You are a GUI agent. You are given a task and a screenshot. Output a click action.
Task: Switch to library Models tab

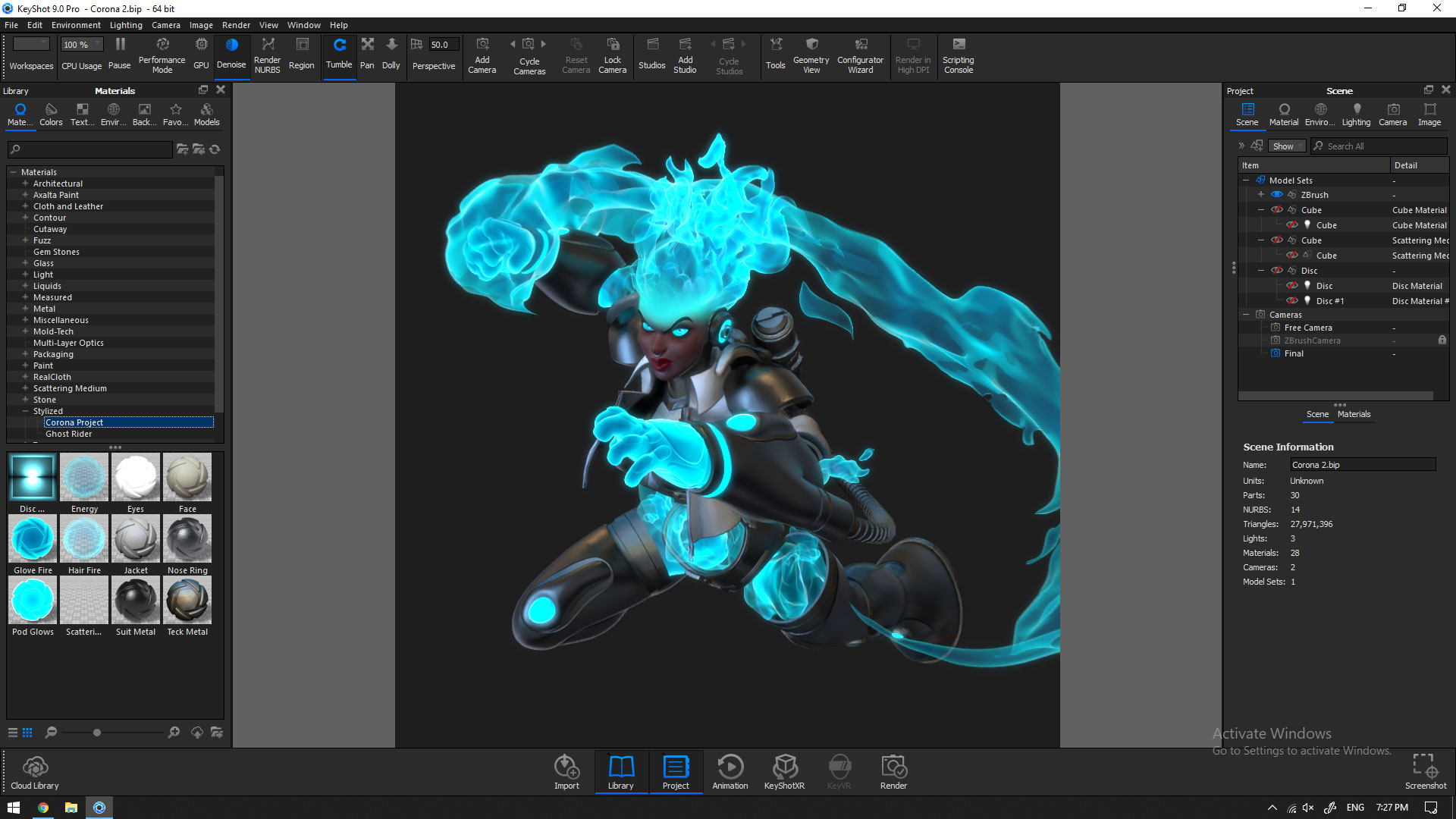pos(206,114)
